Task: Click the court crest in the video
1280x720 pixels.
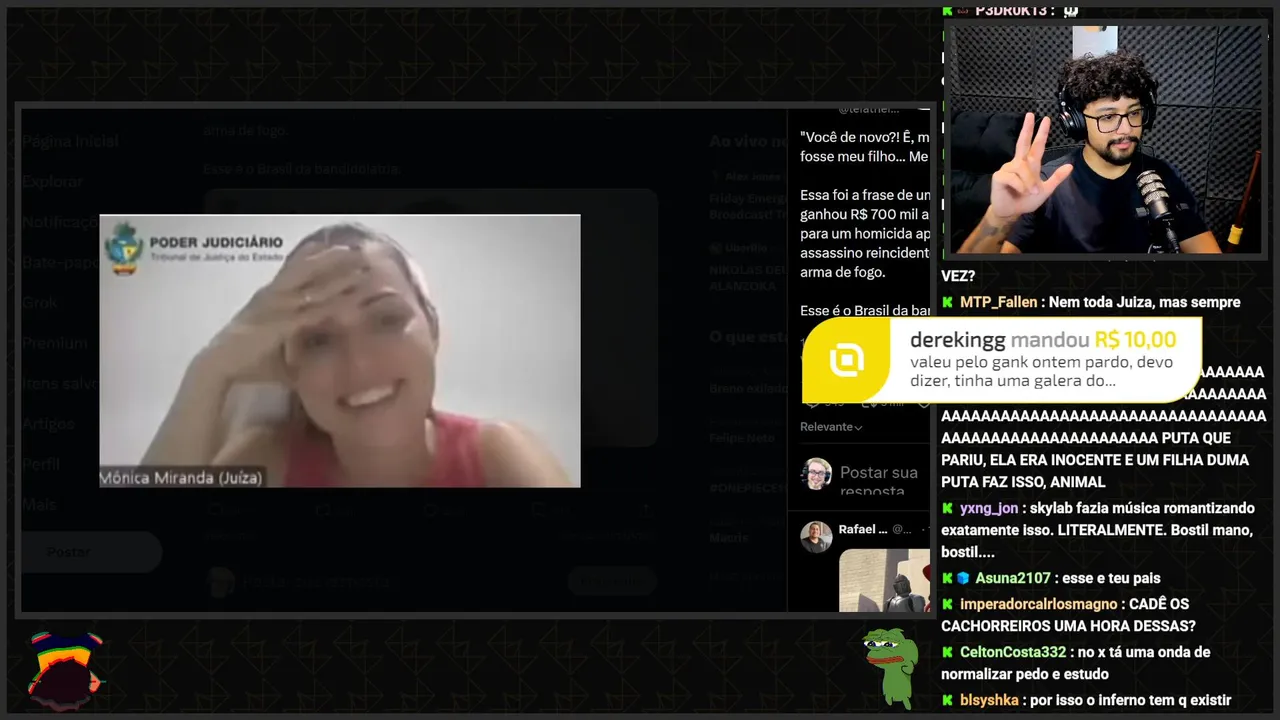Action: click(124, 247)
